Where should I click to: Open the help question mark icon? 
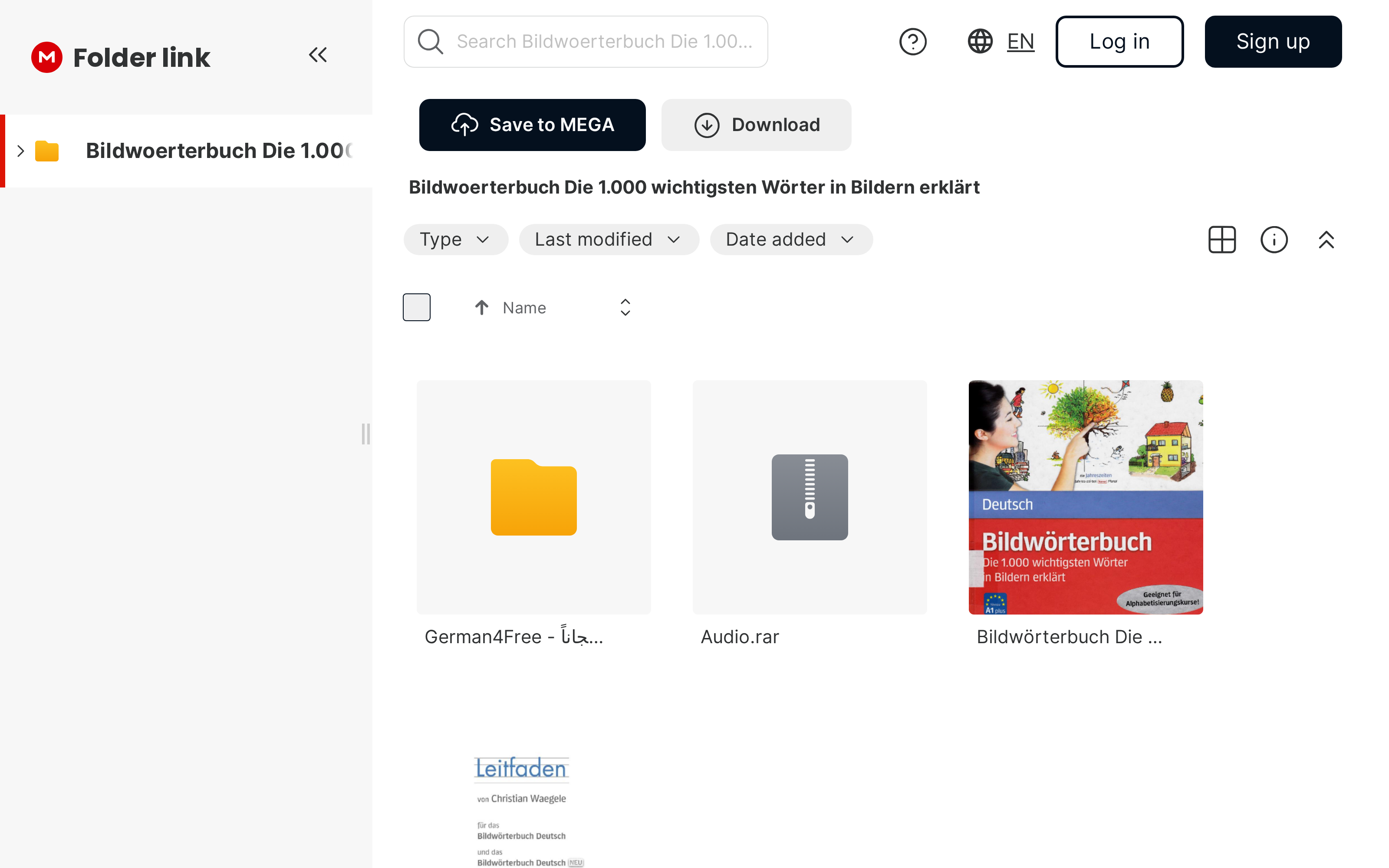[x=912, y=42]
